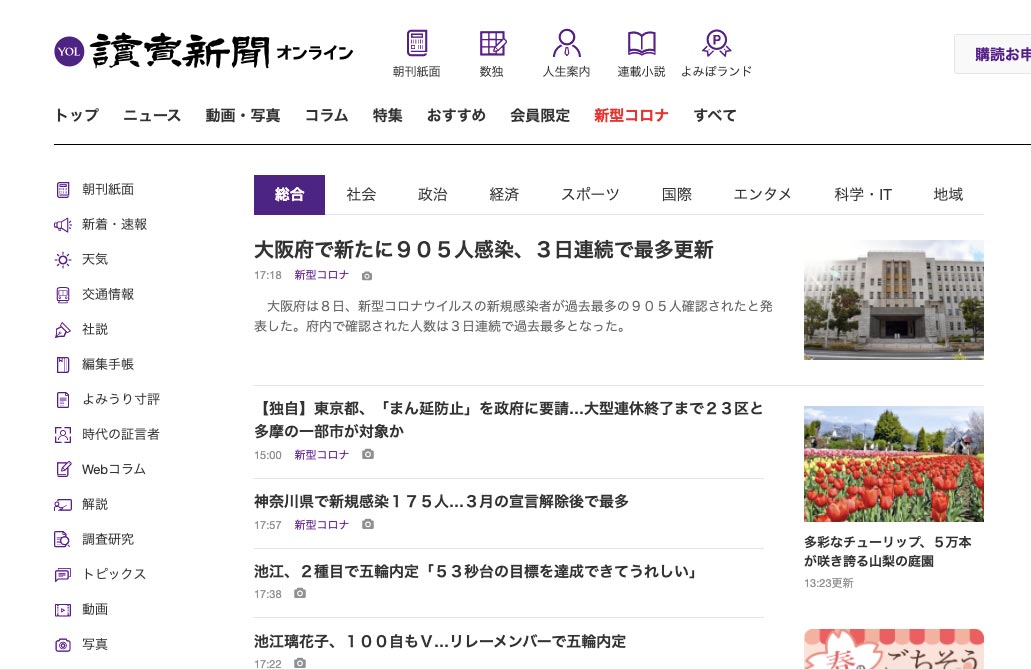Click the 春のごちそう banner image

coord(894,649)
